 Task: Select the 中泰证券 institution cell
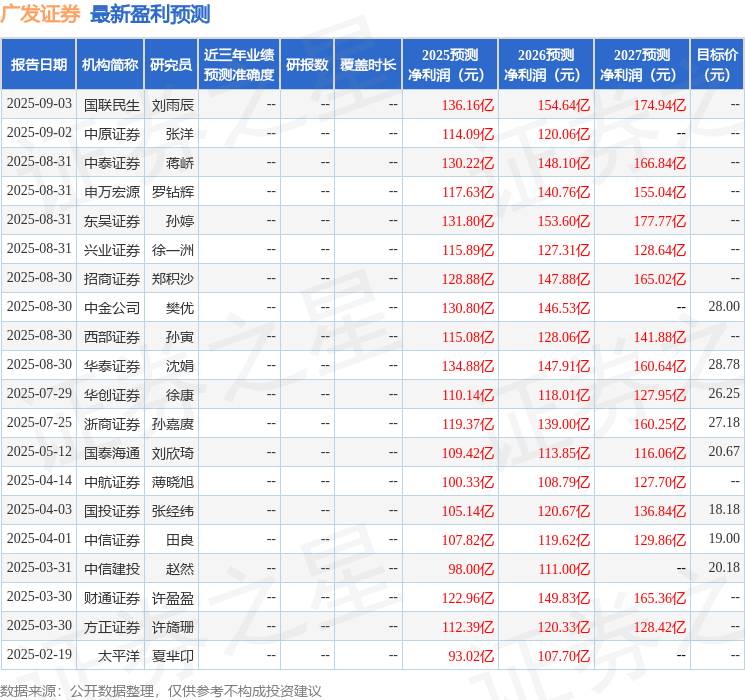click(112, 163)
